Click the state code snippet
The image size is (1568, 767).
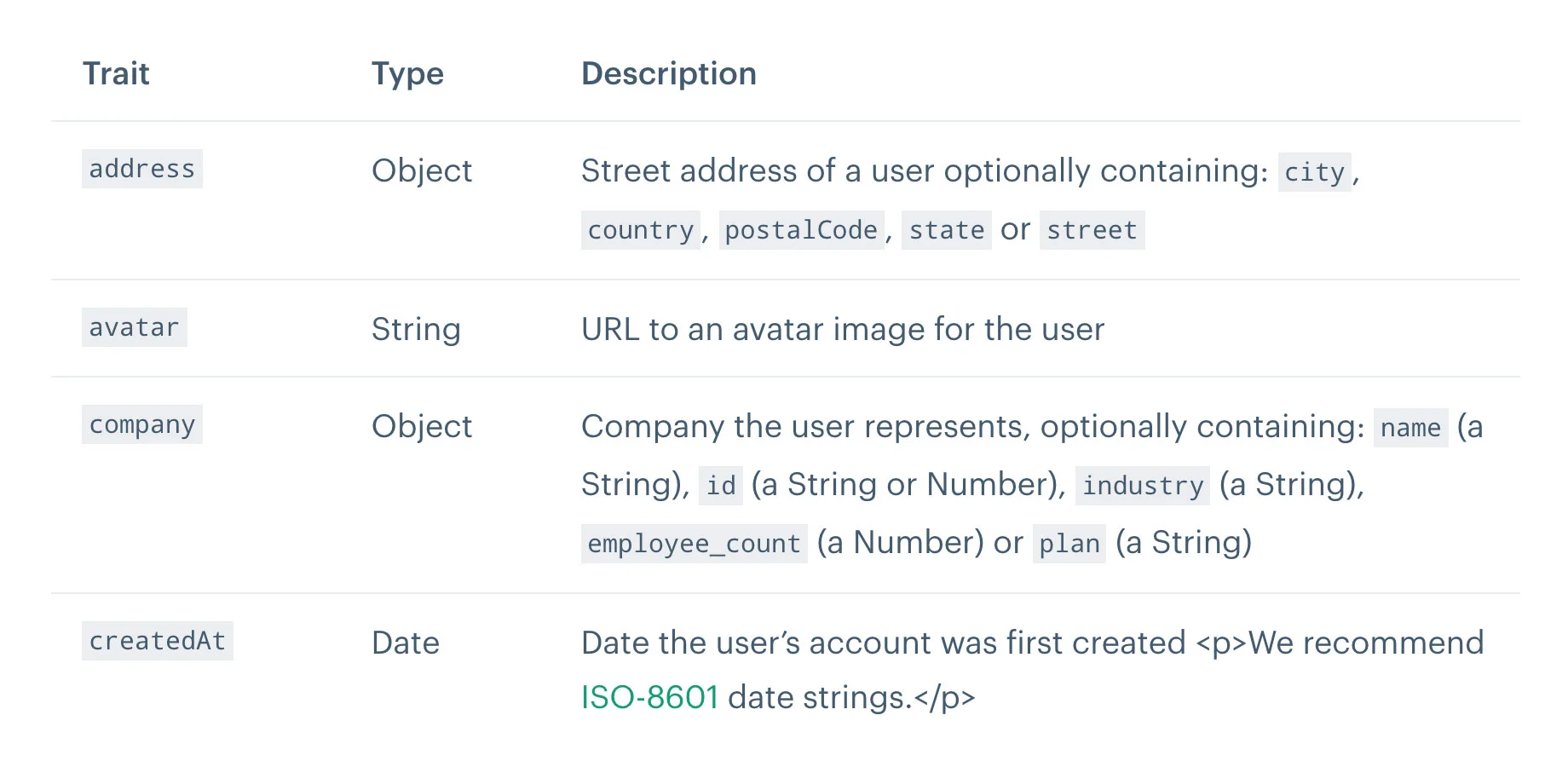coord(946,230)
